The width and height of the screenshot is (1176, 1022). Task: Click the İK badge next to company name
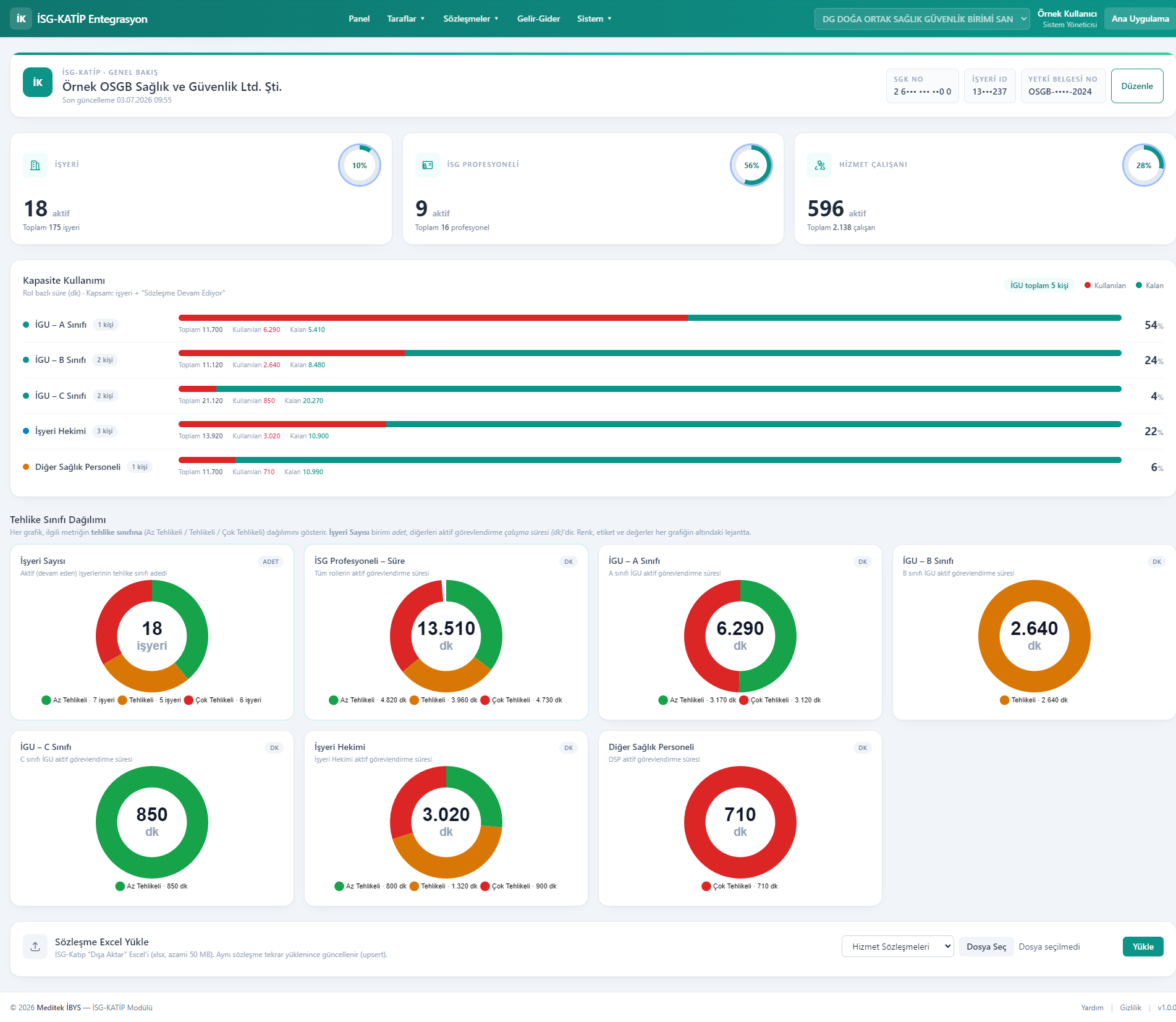click(38, 82)
